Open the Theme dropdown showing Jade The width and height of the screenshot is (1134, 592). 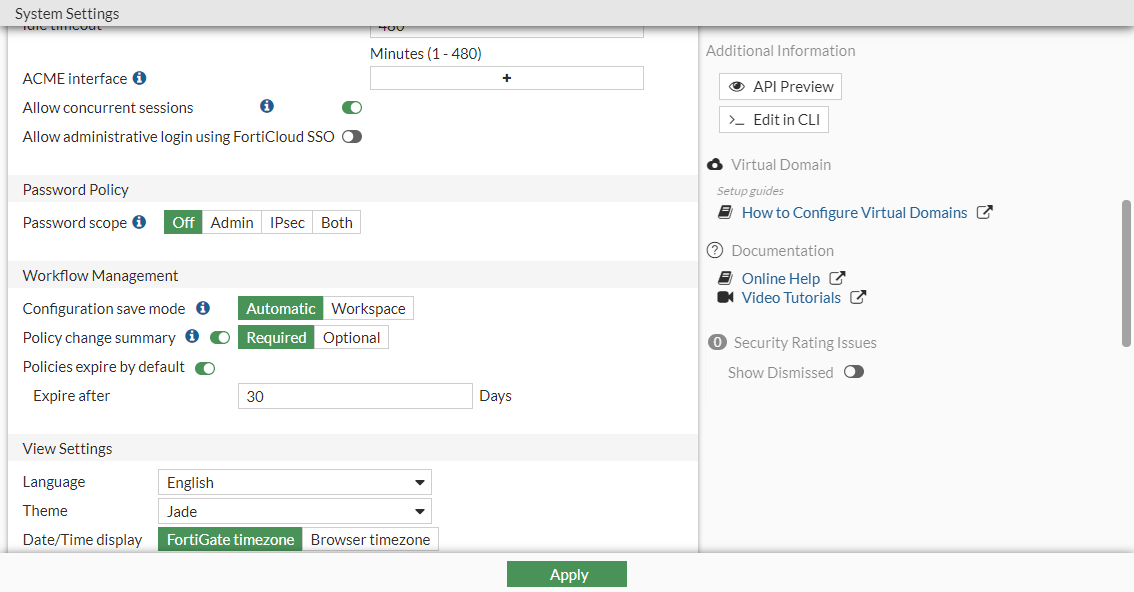point(294,512)
